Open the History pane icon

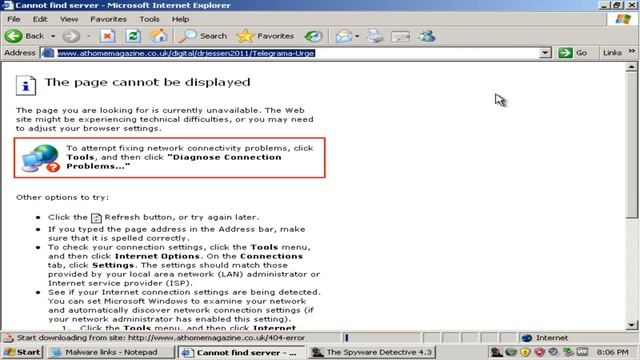click(313, 36)
